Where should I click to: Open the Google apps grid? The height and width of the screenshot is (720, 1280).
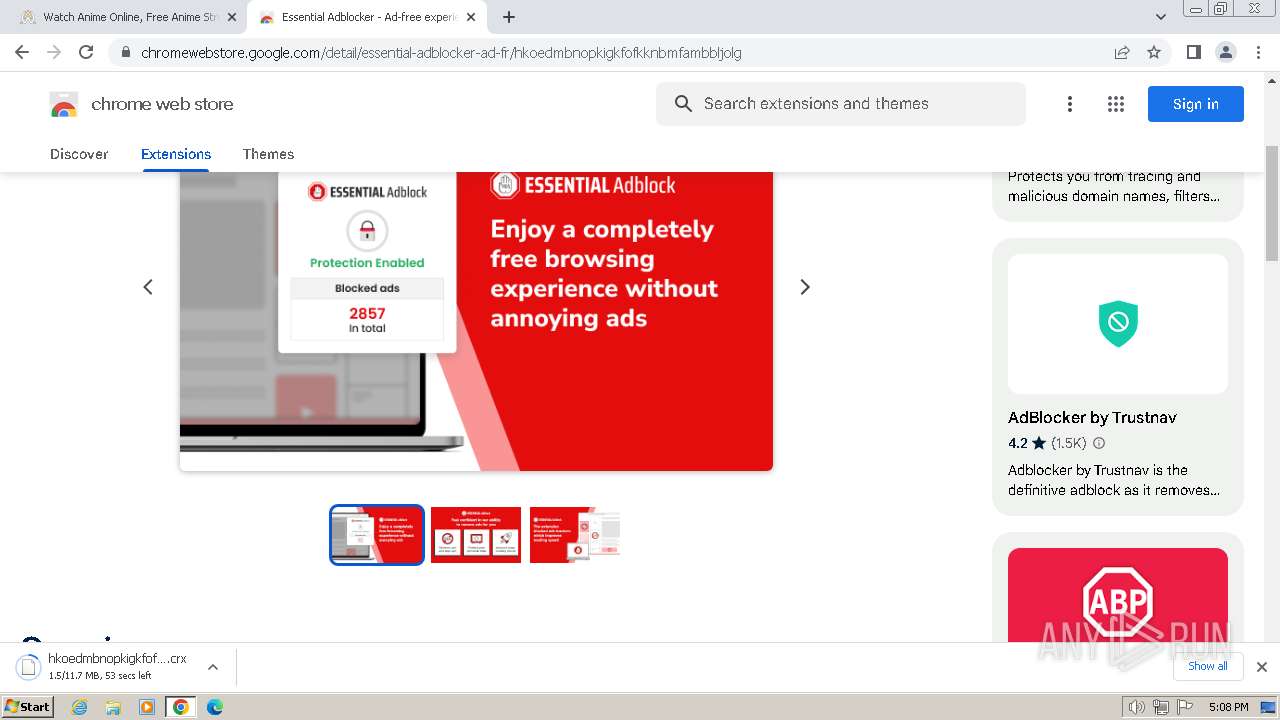1116,104
